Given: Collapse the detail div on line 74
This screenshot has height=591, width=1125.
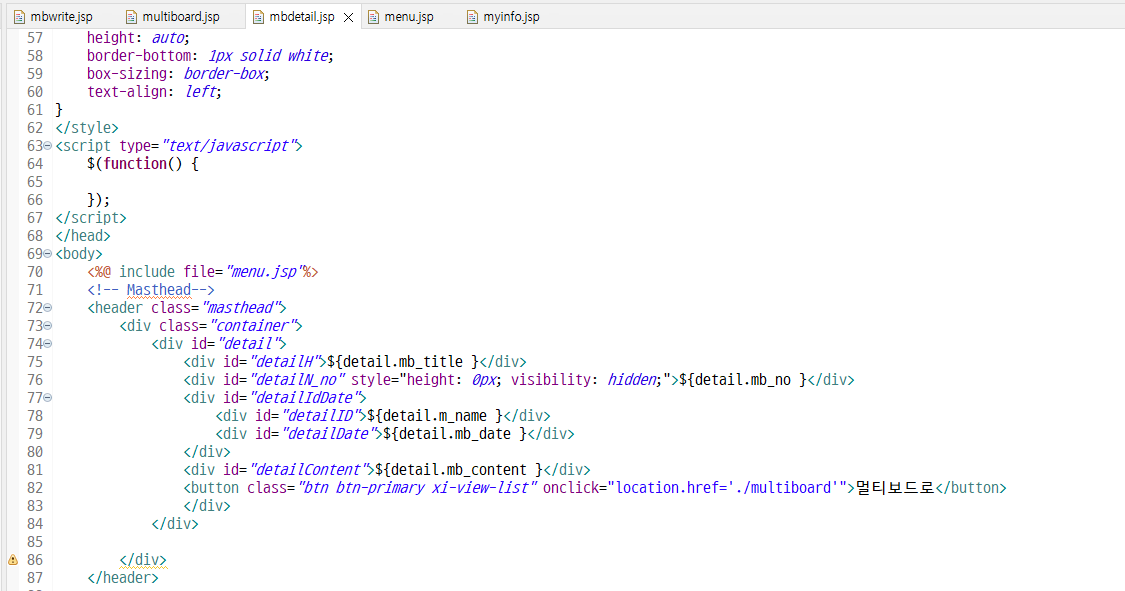Looking at the screenshot, I should point(48,344).
